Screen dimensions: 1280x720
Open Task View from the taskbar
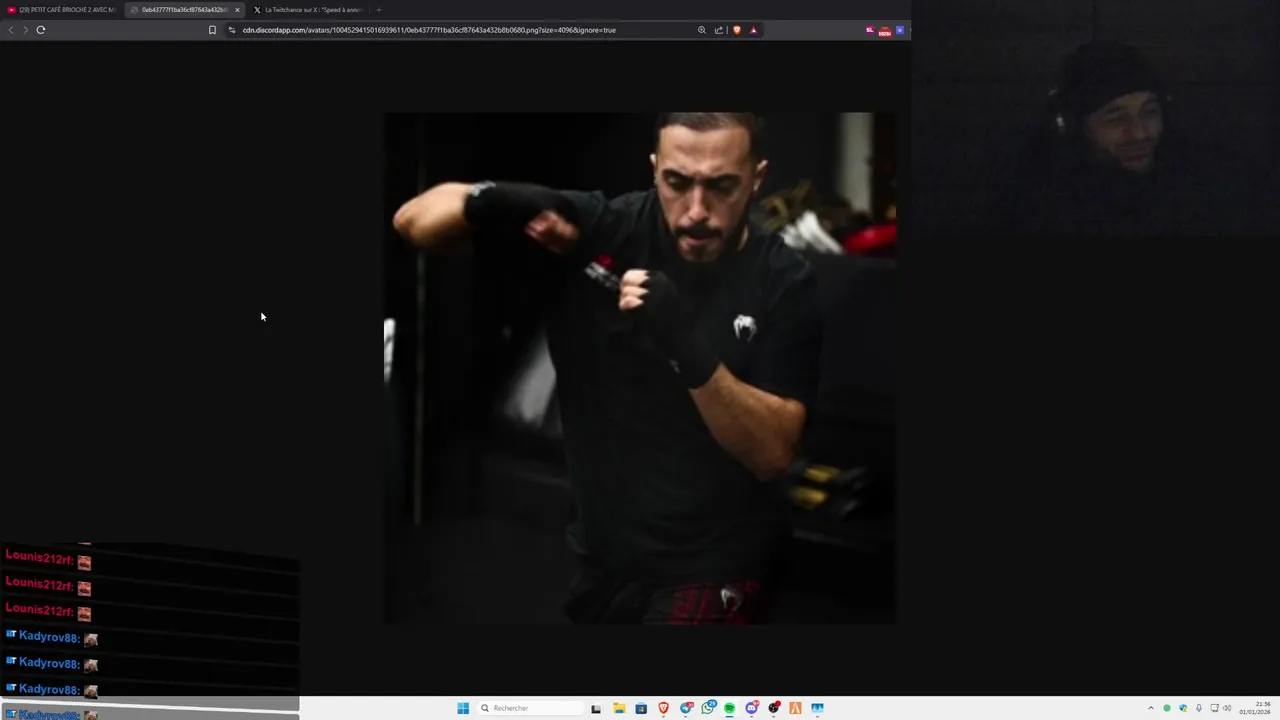pos(596,708)
